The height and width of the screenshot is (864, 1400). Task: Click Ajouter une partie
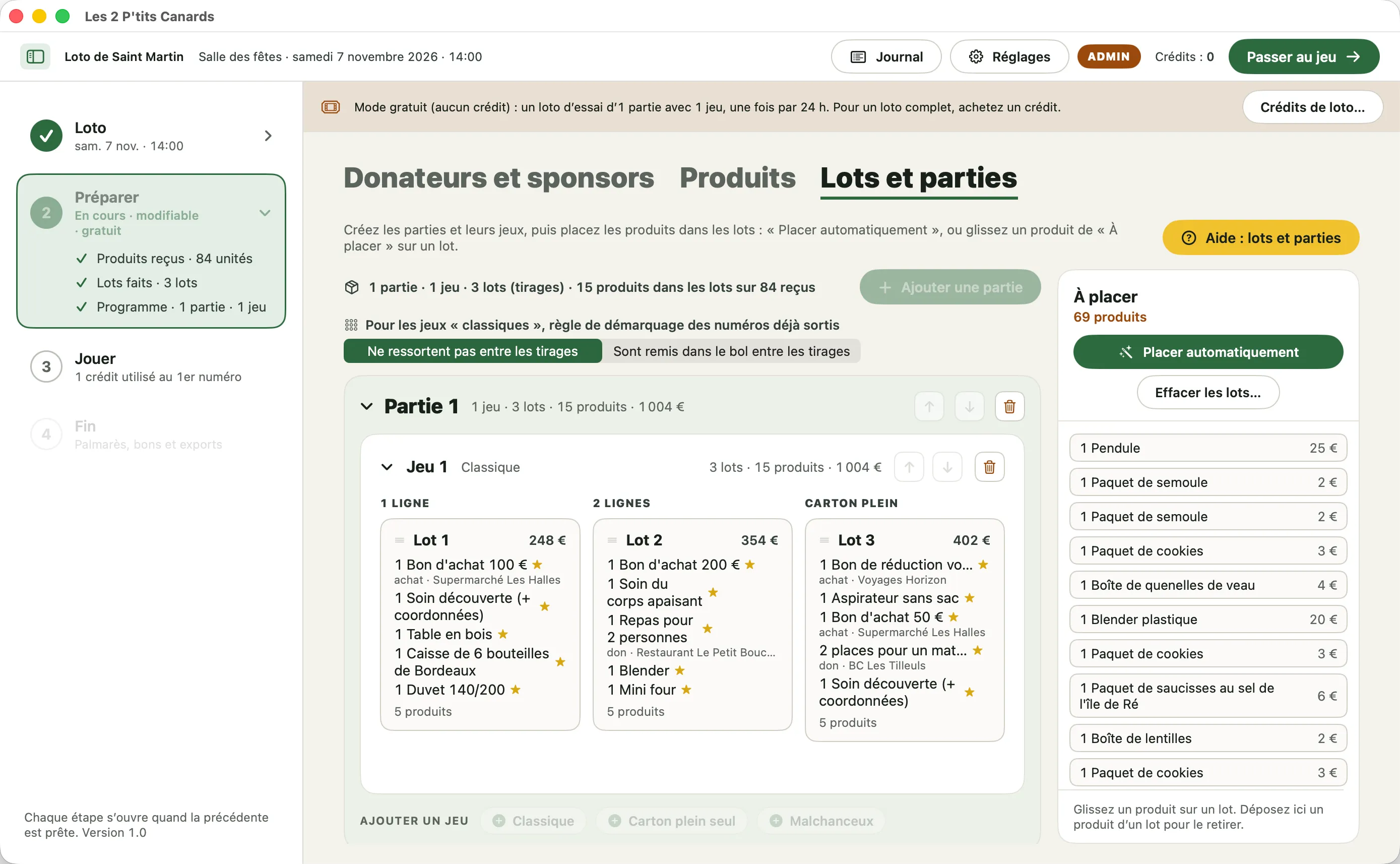pyautogui.click(x=950, y=287)
